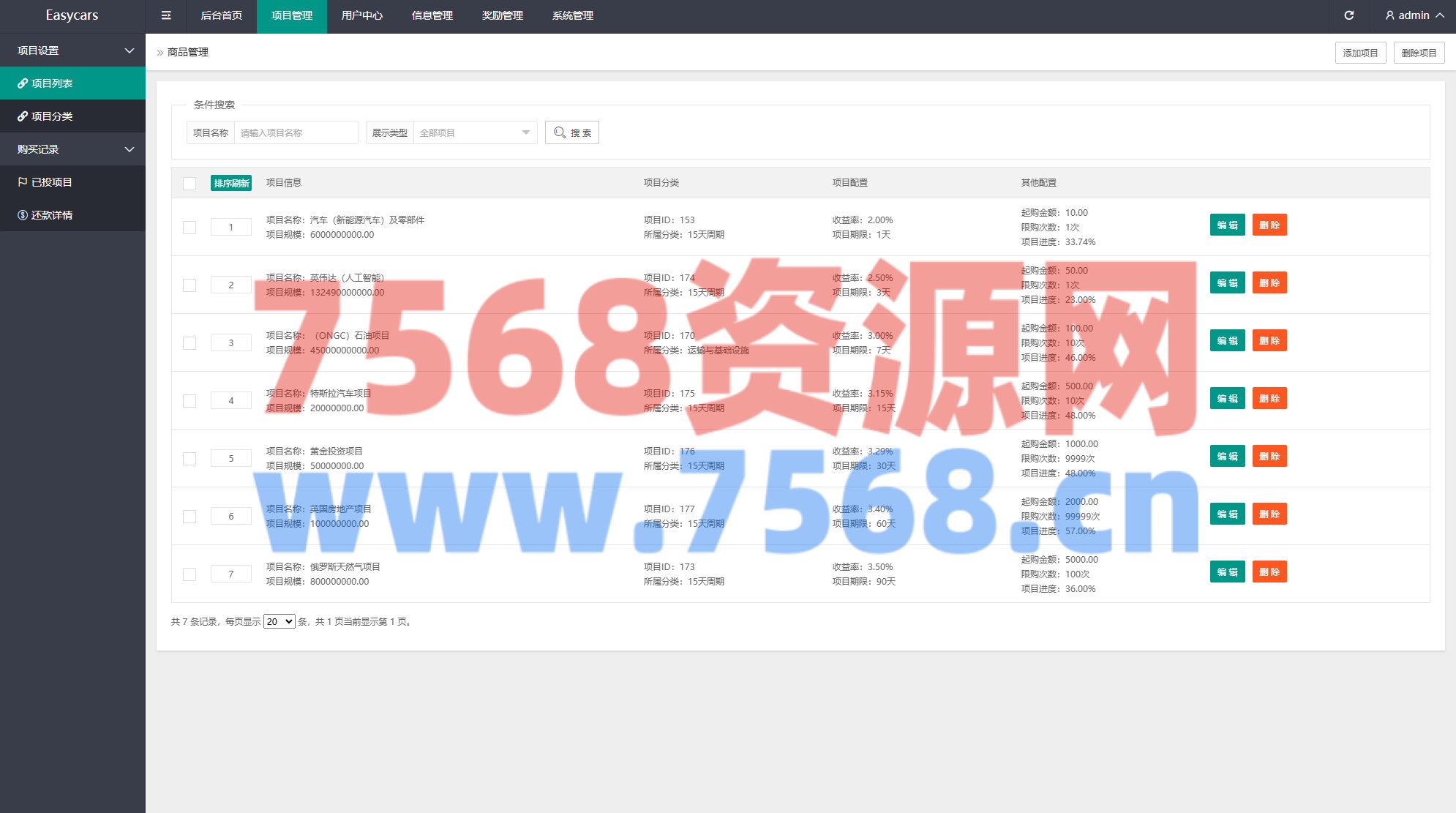Check the checkbox for row 1
Screen dimensions: 1456x813
click(189, 228)
